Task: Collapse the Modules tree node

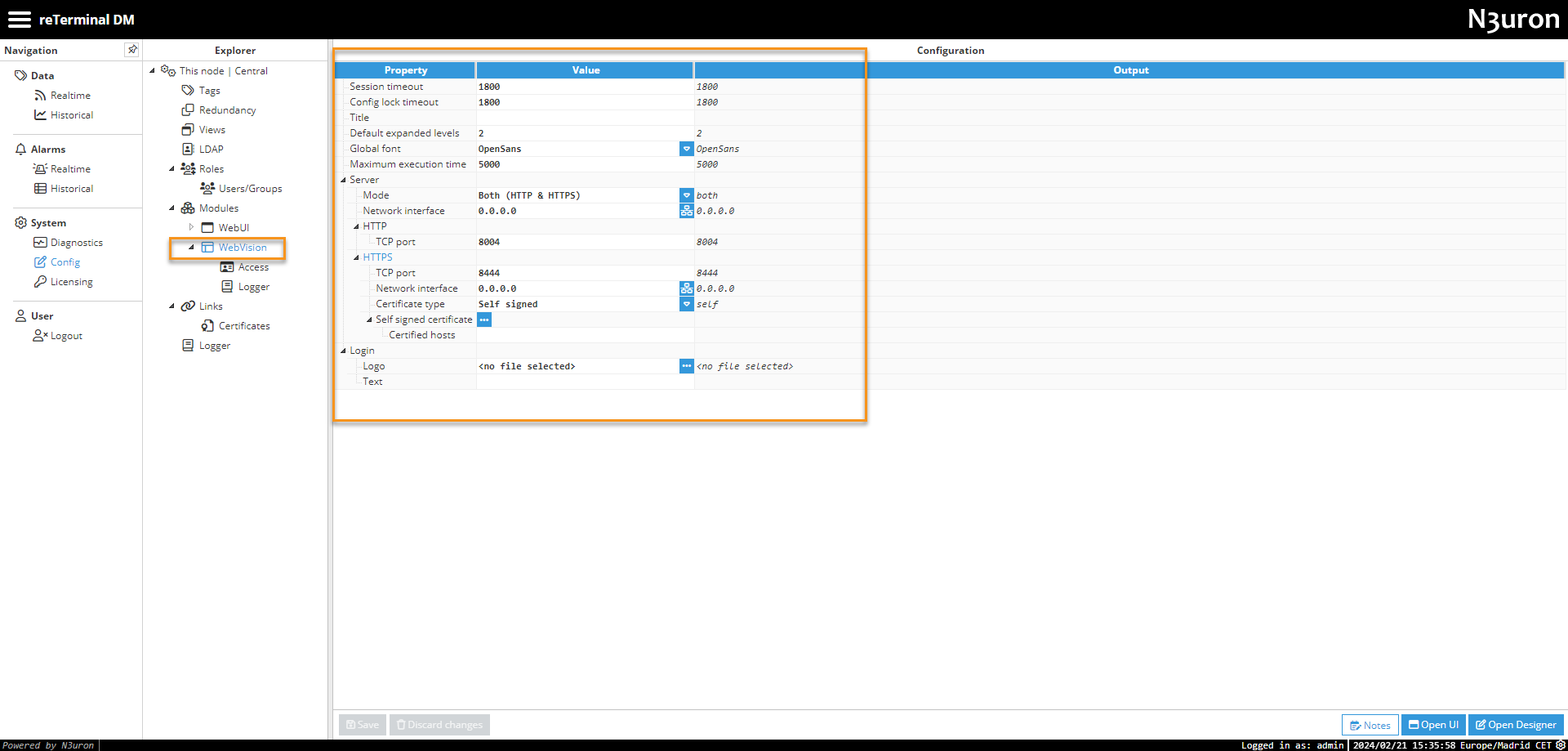Action: 171,208
